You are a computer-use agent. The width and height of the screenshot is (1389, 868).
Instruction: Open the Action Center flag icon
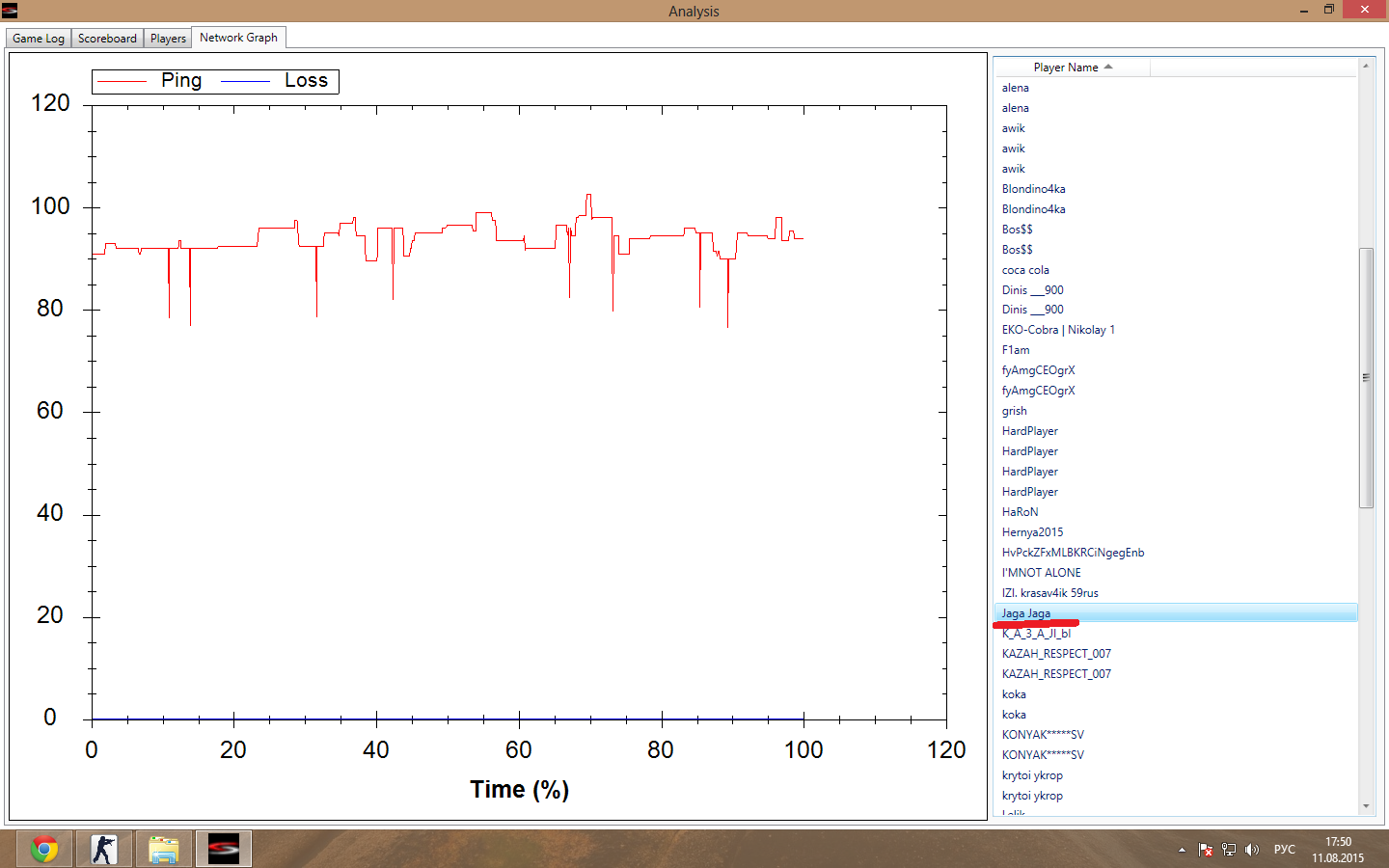coord(1206,850)
